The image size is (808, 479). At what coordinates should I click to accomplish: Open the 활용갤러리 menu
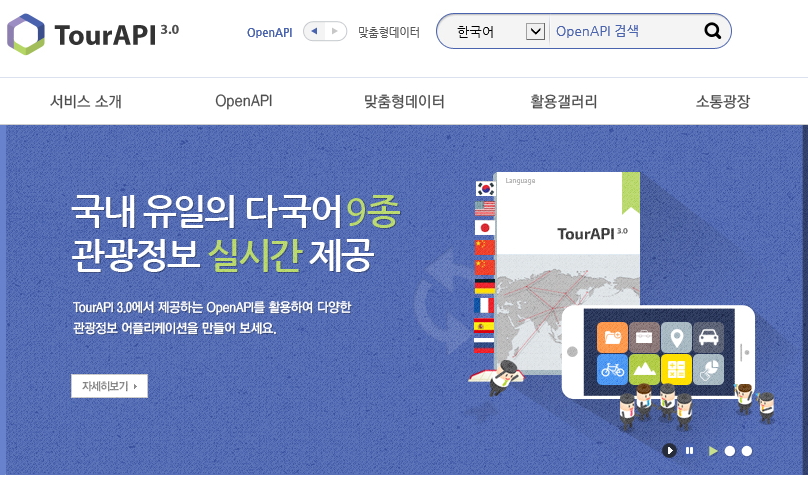tap(564, 101)
